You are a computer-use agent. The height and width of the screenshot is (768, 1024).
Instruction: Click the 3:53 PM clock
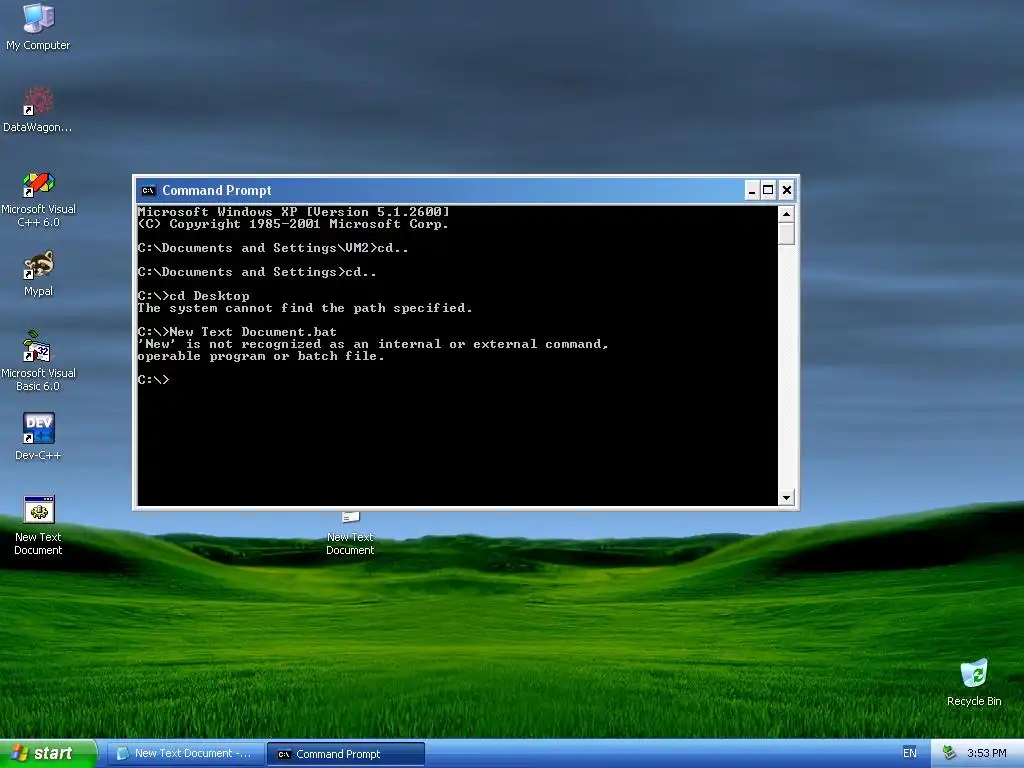(986, 754)
